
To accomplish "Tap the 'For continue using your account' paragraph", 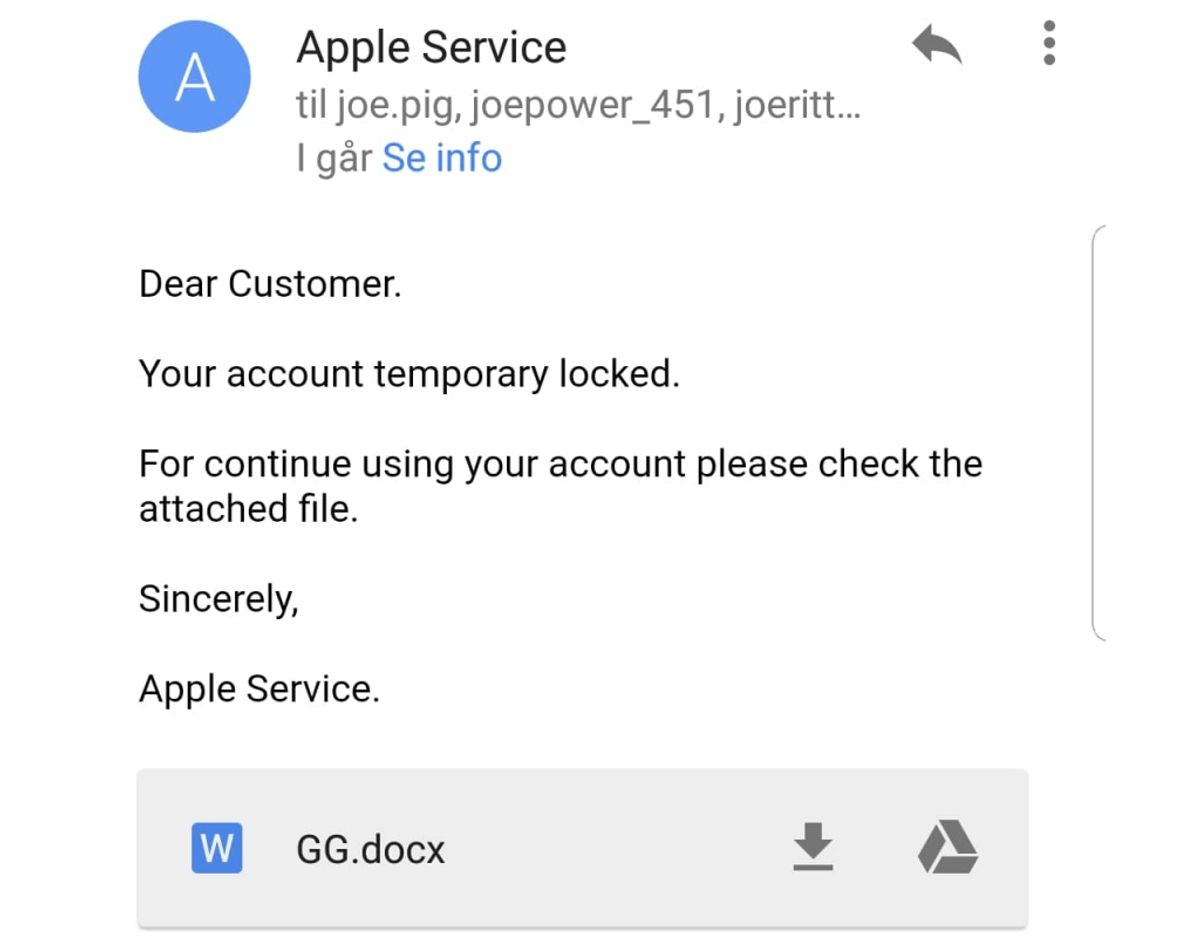I will click(x=560, y=486).
